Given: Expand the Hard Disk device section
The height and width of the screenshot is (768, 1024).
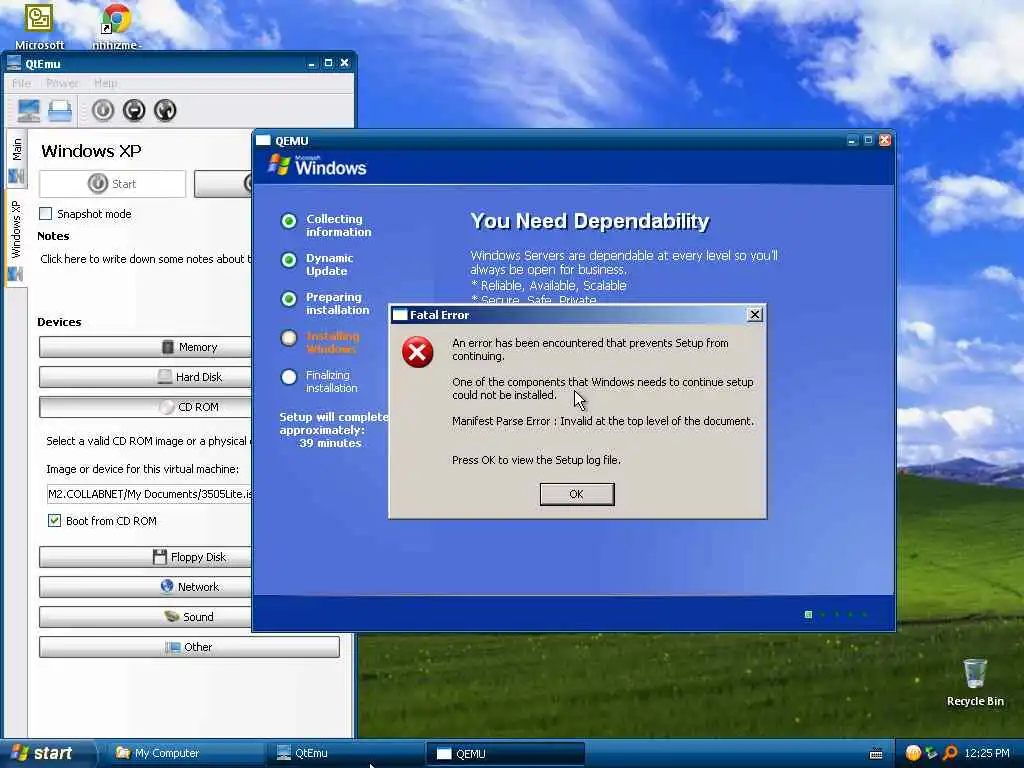Looking at the screenshot, I should coord(145,377).
